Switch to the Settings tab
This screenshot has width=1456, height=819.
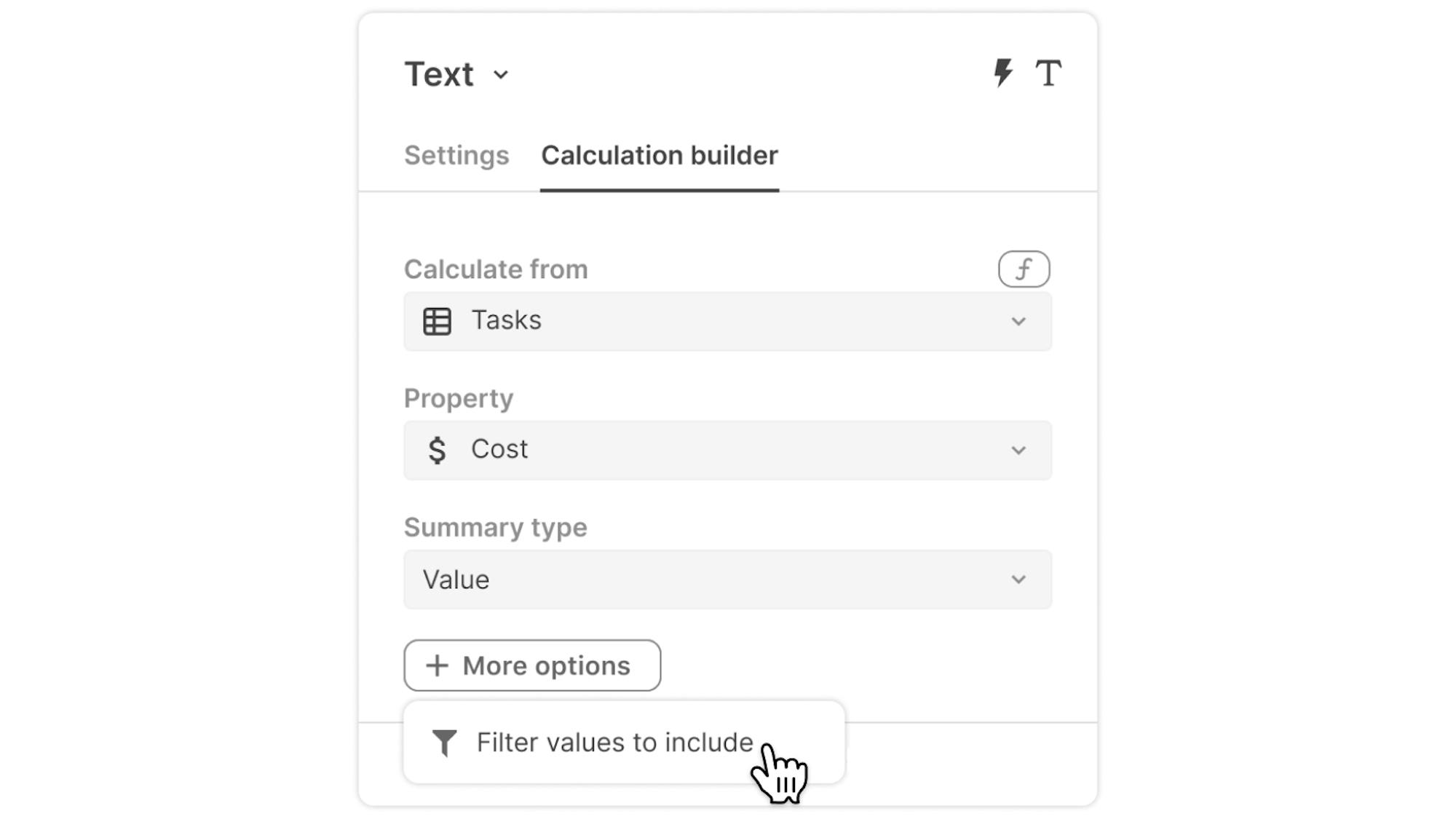pyautogui.click(x=456, y=156)
